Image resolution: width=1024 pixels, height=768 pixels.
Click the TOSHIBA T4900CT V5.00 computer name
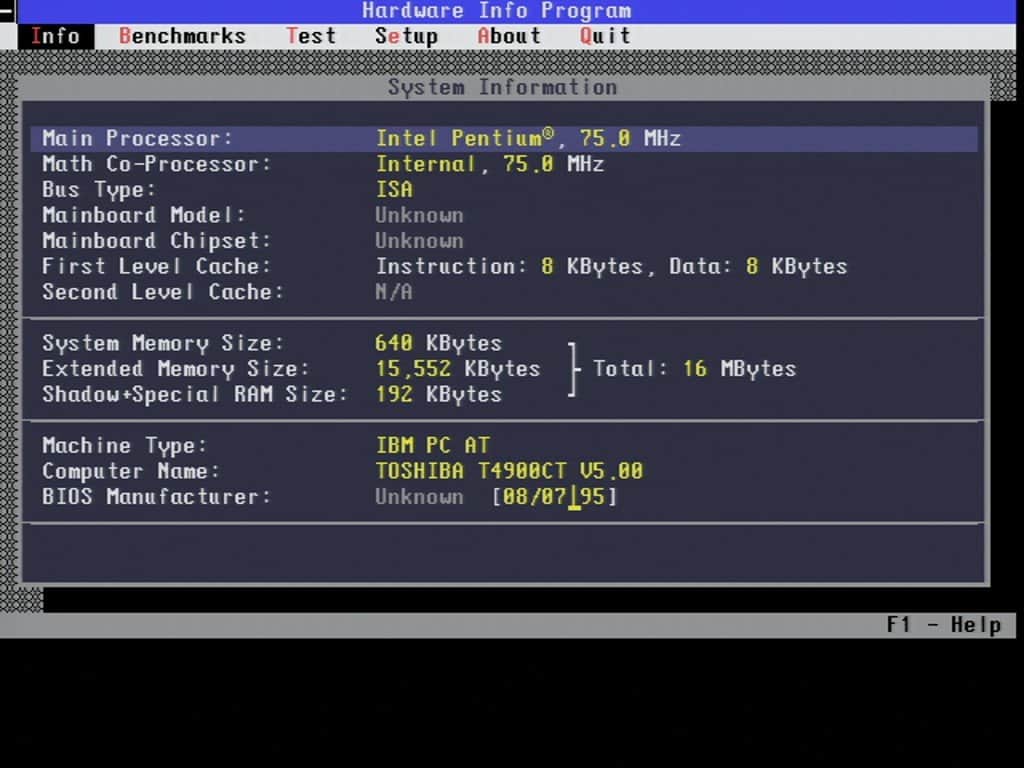(x=509, y=471)
